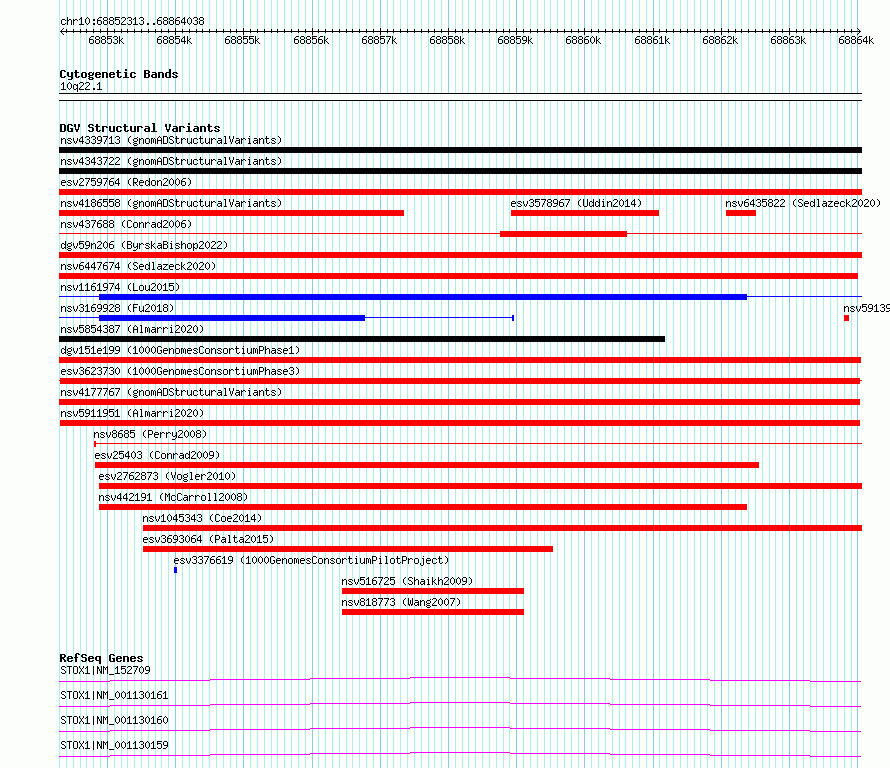Click the nsv818773 (Wang2007) red bar
890x768 pixels.
[433, 612]
